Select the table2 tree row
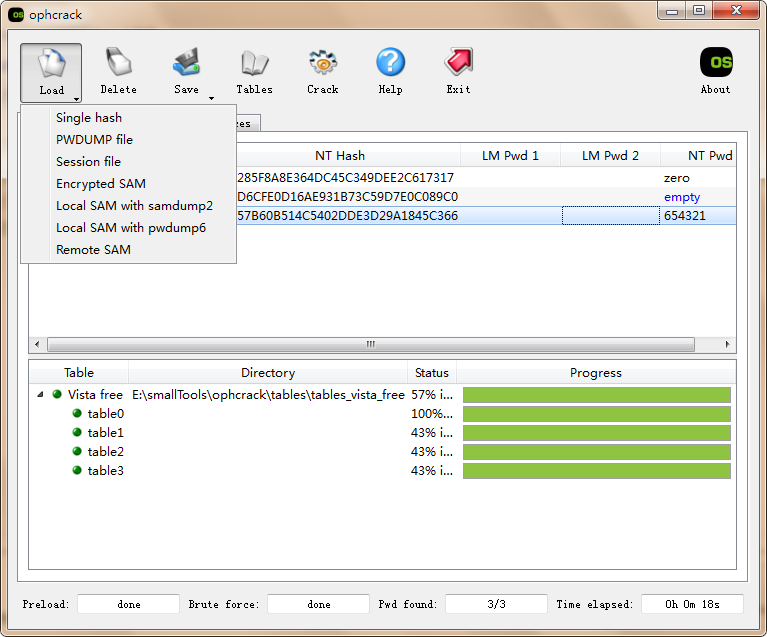 click(x=382, y=452)
